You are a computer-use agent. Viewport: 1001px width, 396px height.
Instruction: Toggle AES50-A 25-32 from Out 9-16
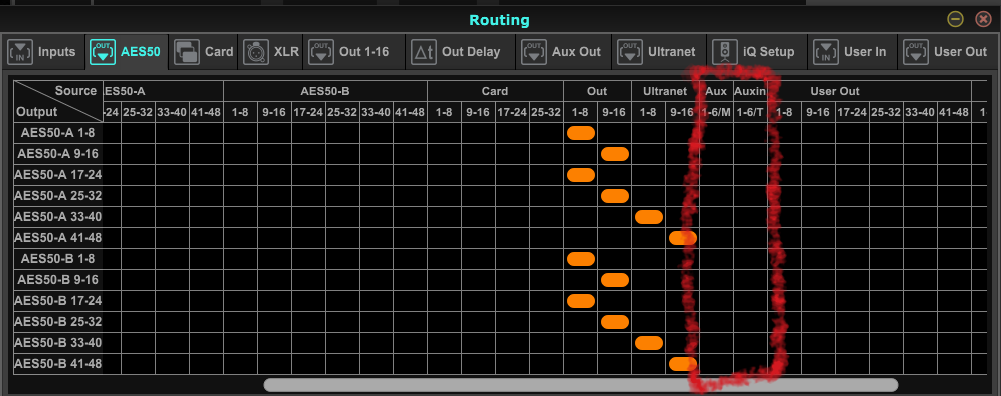pos(615,196)
